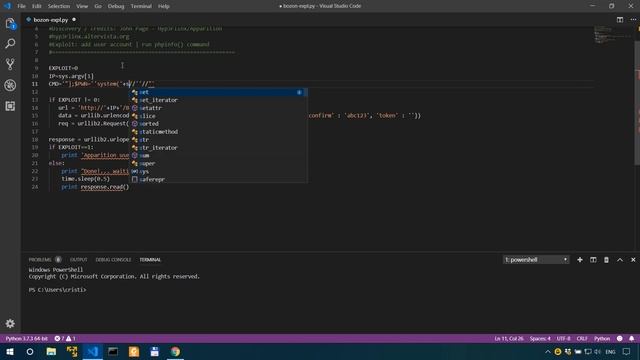Close the terminal panel
This screenshot has width=640, height=360.
coord(633,260)
